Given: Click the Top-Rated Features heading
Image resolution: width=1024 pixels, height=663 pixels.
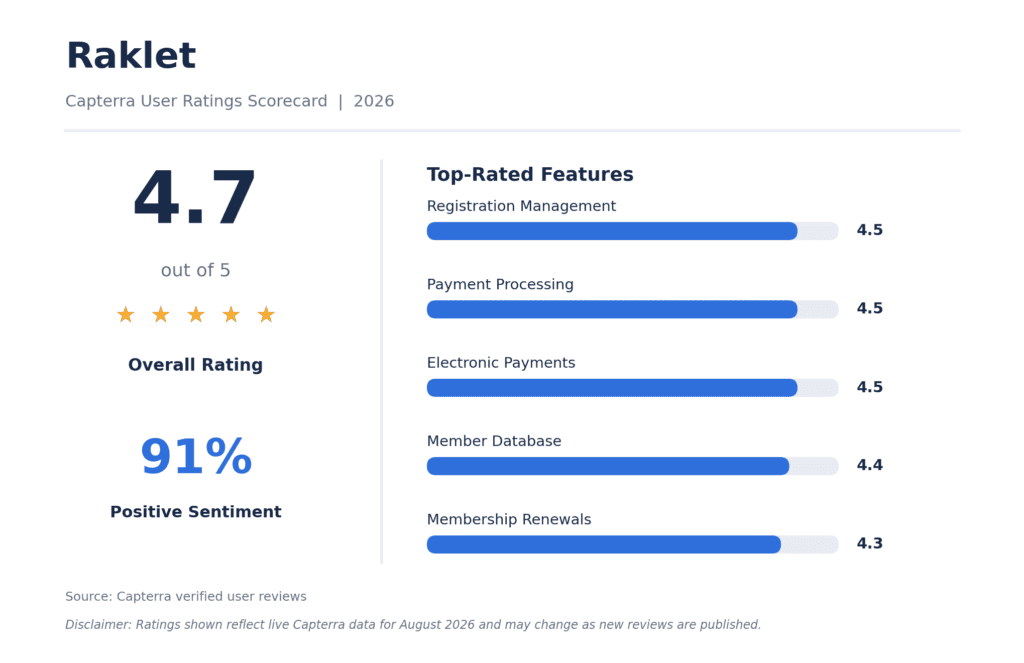Looking at the screenshot, I should click(530, 174).
